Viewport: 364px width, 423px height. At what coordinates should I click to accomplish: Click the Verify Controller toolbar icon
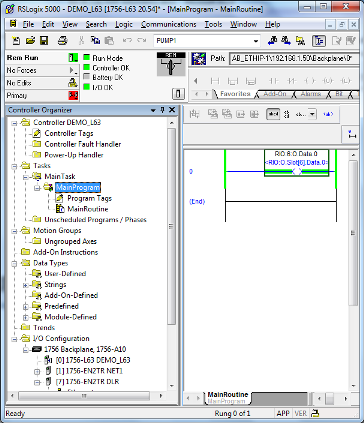(x=351, y=41)
